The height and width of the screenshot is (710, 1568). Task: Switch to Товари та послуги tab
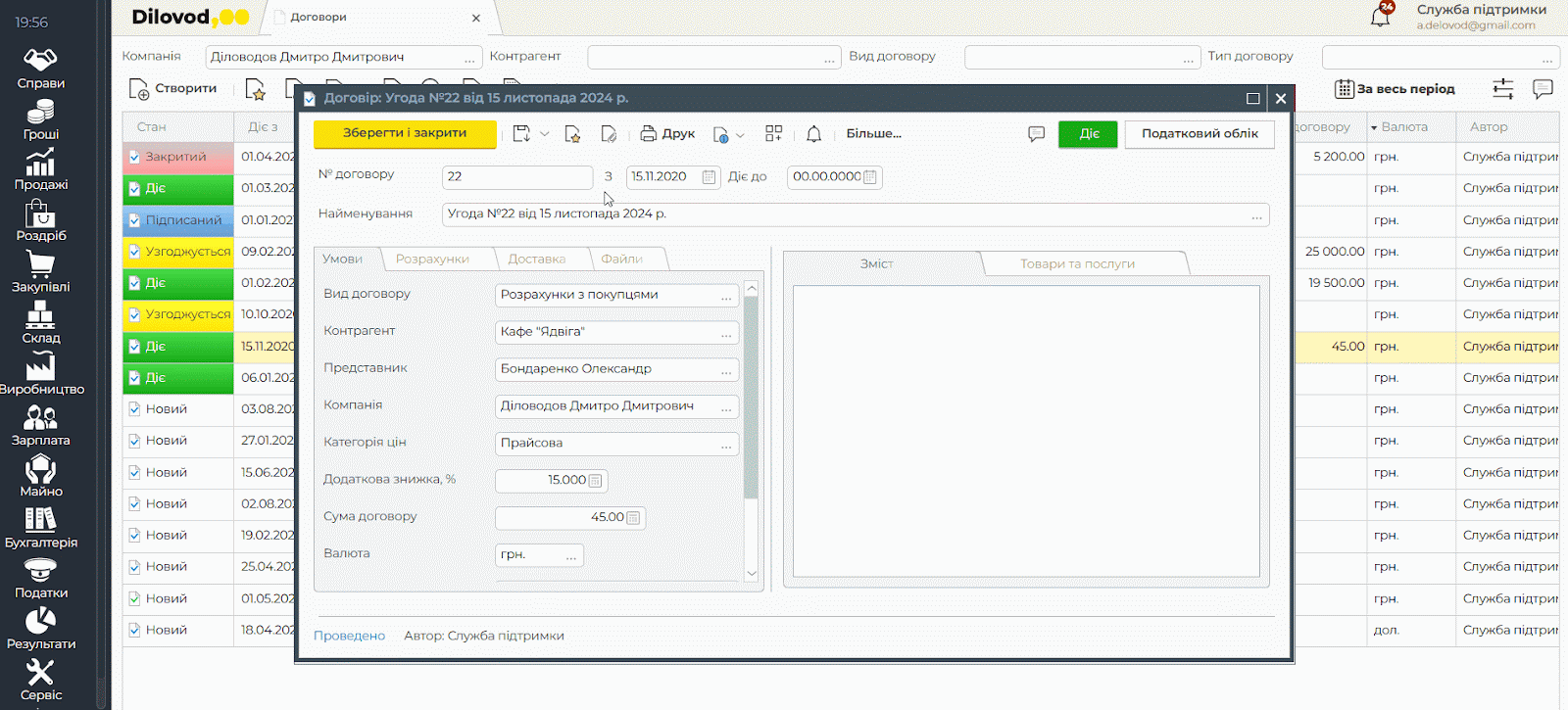pyautogui.click(x=1077, y=263)
